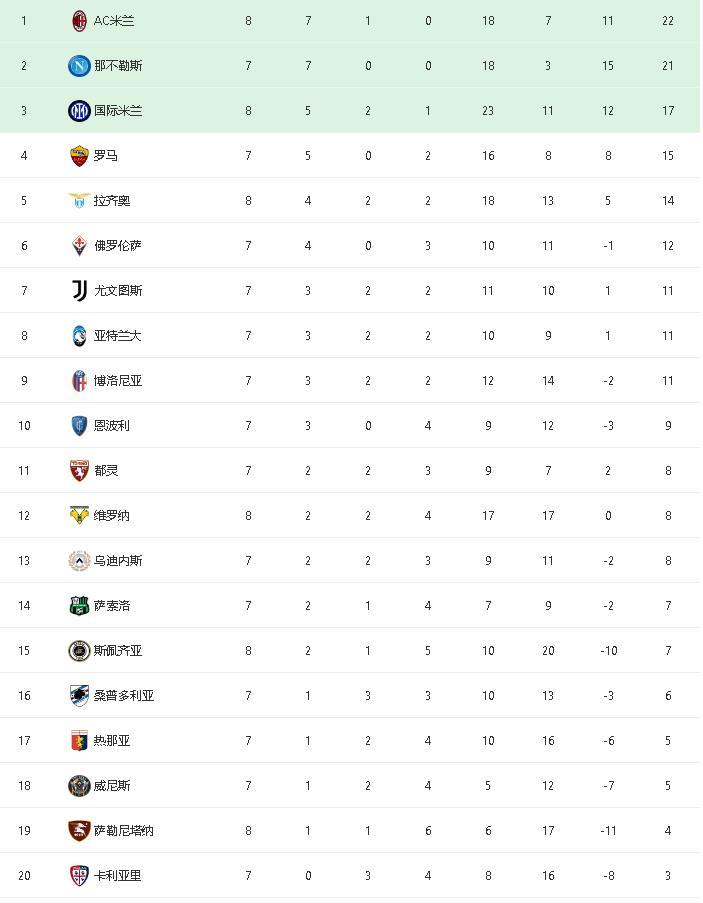Click the Torino bull crest
The height and width of the screenshot is (903, 703).
point(79,470)
